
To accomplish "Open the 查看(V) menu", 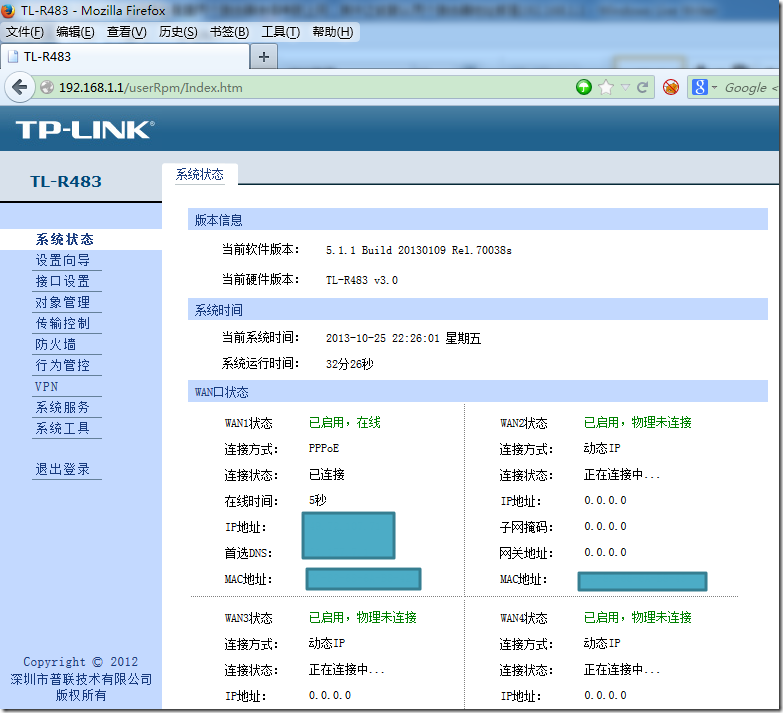I will pyautogui.click(x=126, y=32).
